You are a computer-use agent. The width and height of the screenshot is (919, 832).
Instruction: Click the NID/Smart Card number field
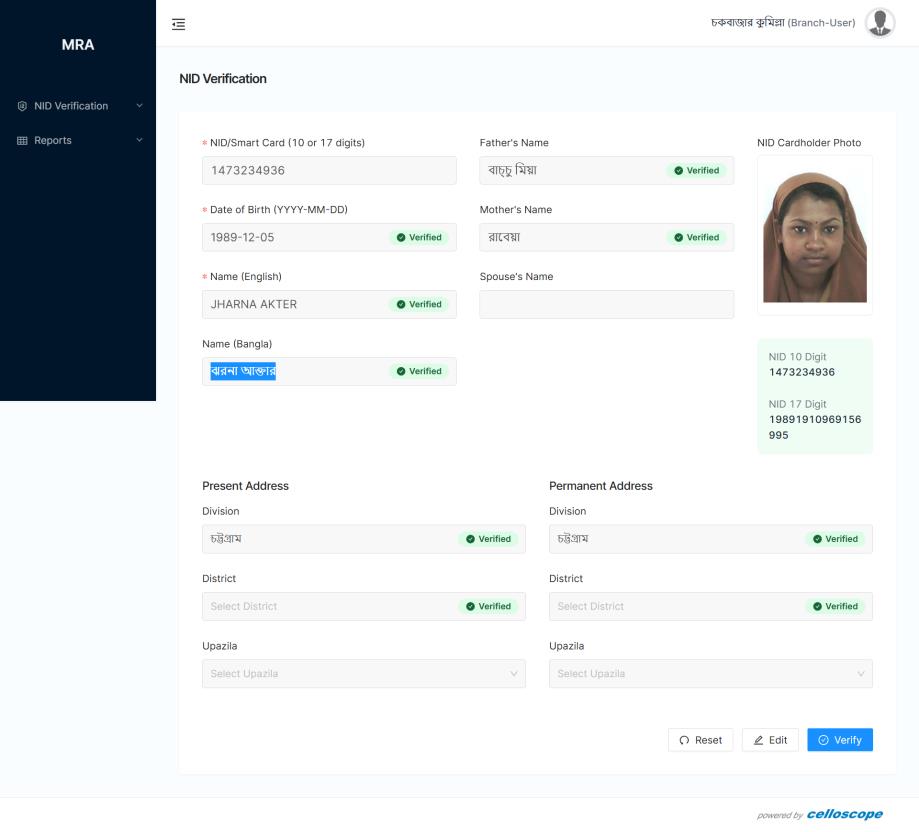tap(329, 171)
